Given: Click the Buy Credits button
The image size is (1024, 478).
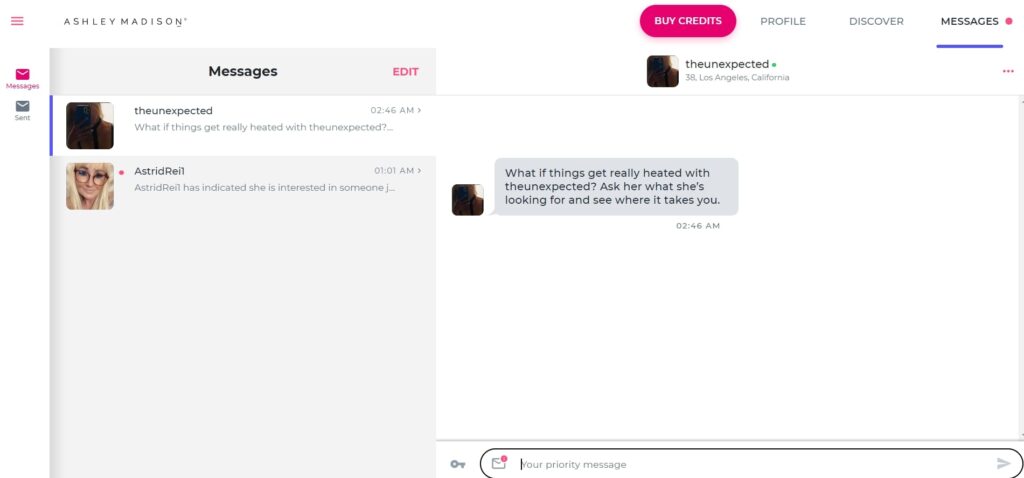Looking at the screenshot, I should click(x=688, y=21).
